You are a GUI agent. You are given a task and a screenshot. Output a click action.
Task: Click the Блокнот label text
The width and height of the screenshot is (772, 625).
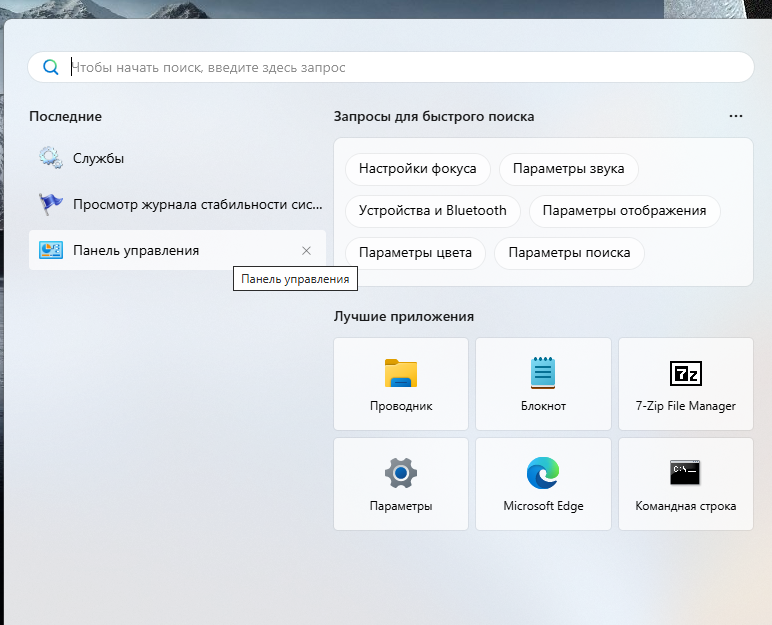click(543, 406)
